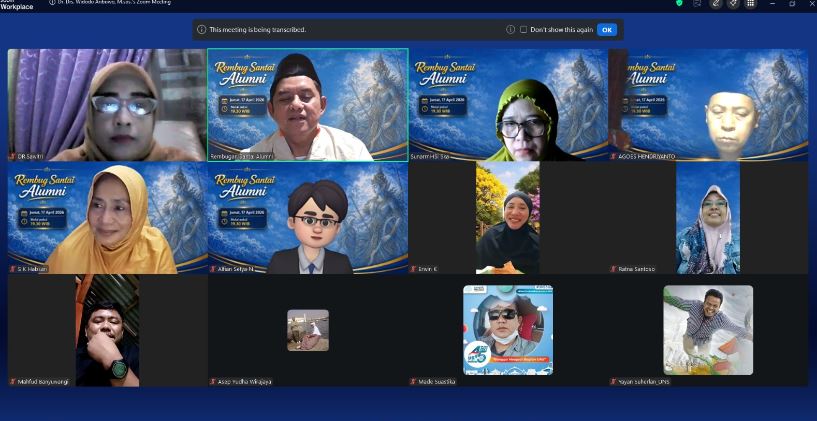Select Alfian Setya's cartoon avatar tile
Image resolution: width=817 pixels, height=421 pixels.
(307, 218)
